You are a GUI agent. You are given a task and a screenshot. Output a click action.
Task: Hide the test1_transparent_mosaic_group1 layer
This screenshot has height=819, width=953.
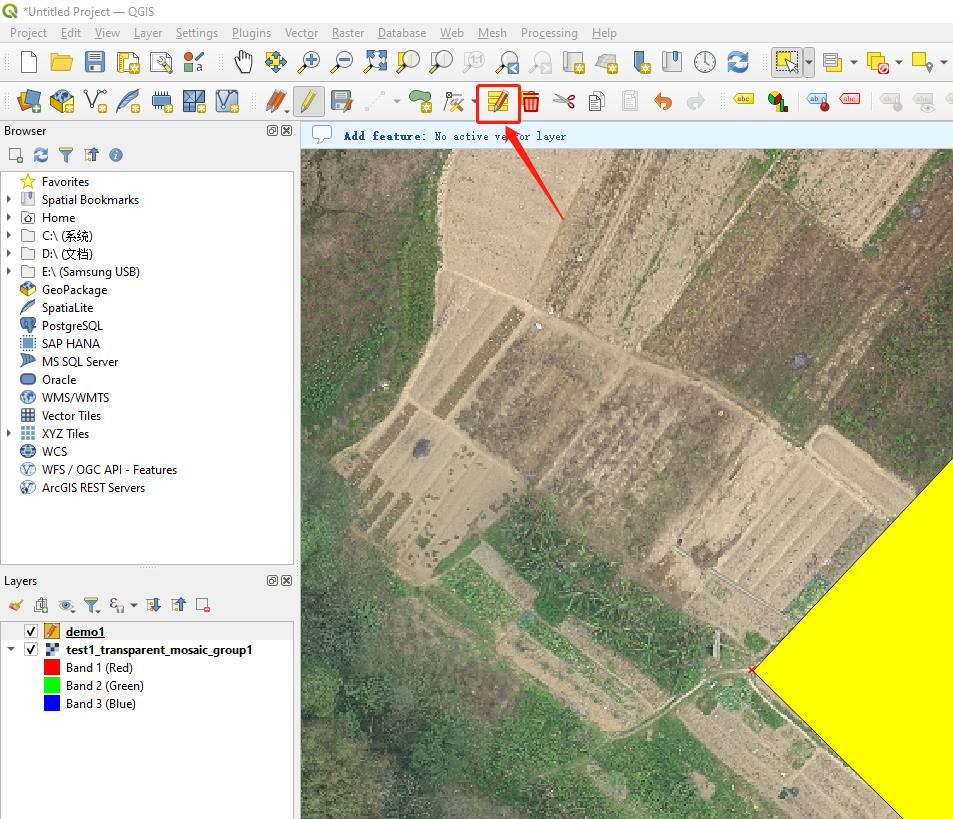(x=31, y=650)
